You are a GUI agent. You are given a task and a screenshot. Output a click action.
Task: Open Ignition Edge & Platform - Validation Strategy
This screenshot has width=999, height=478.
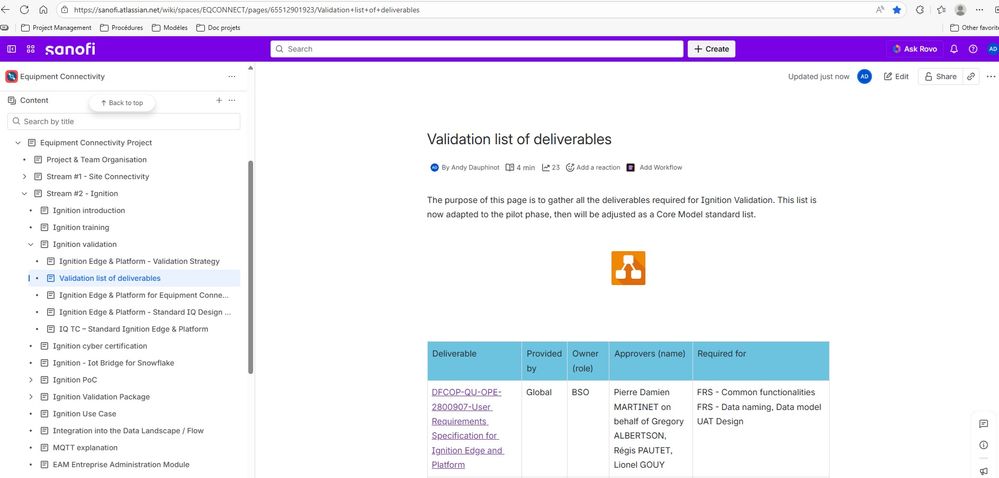click(x=139, y=261)
